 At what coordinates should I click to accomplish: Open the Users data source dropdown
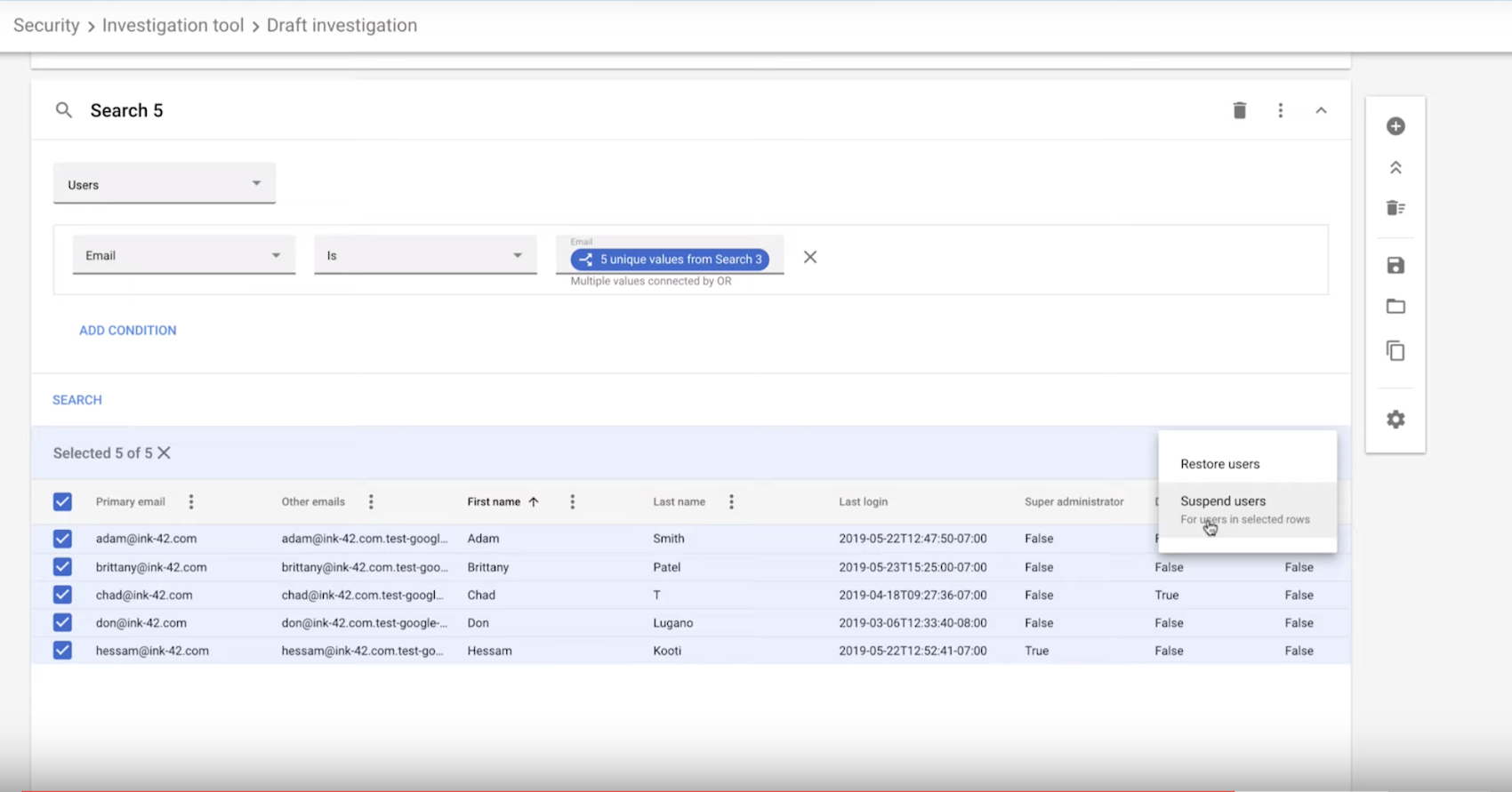pyautogui.click(x=165, y=184)
